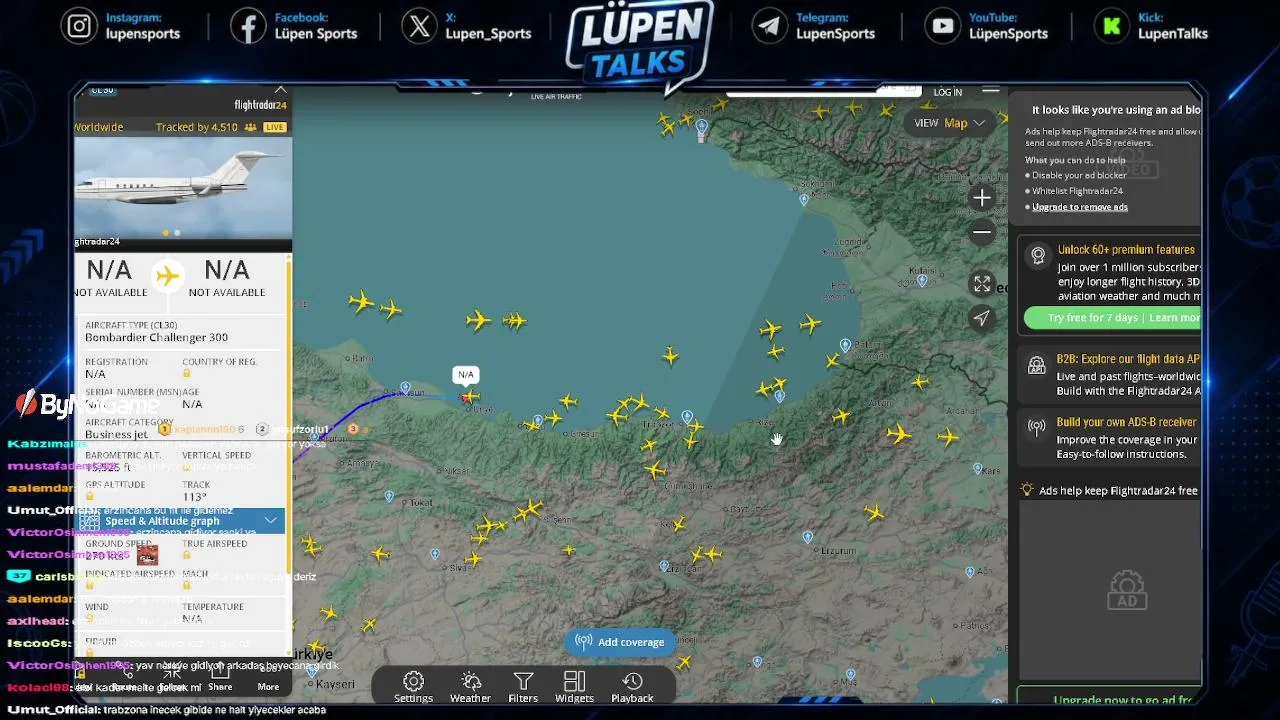Open B2B: Explore our flight data link
This screenshot has height=720, width=1280.
click(x=1128, y=359)
